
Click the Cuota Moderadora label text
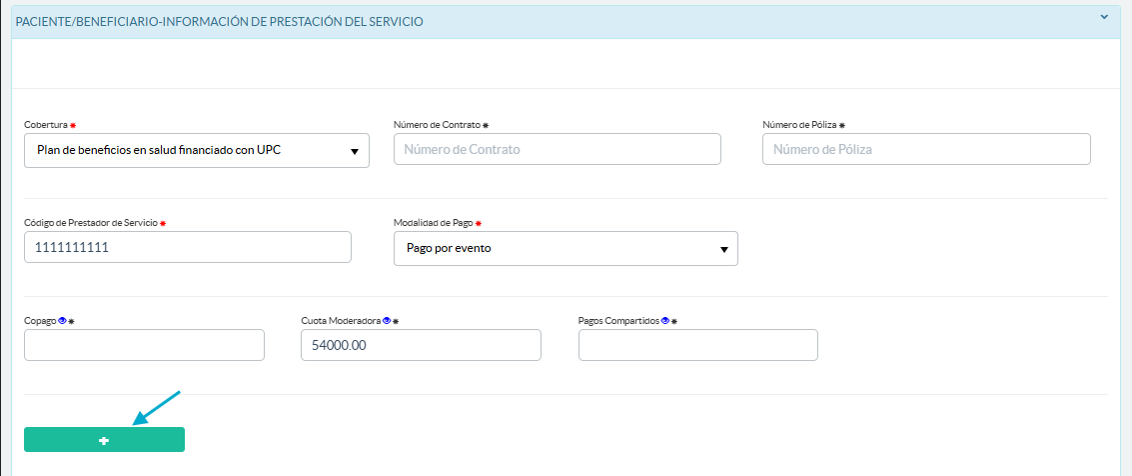coord(340,321)
